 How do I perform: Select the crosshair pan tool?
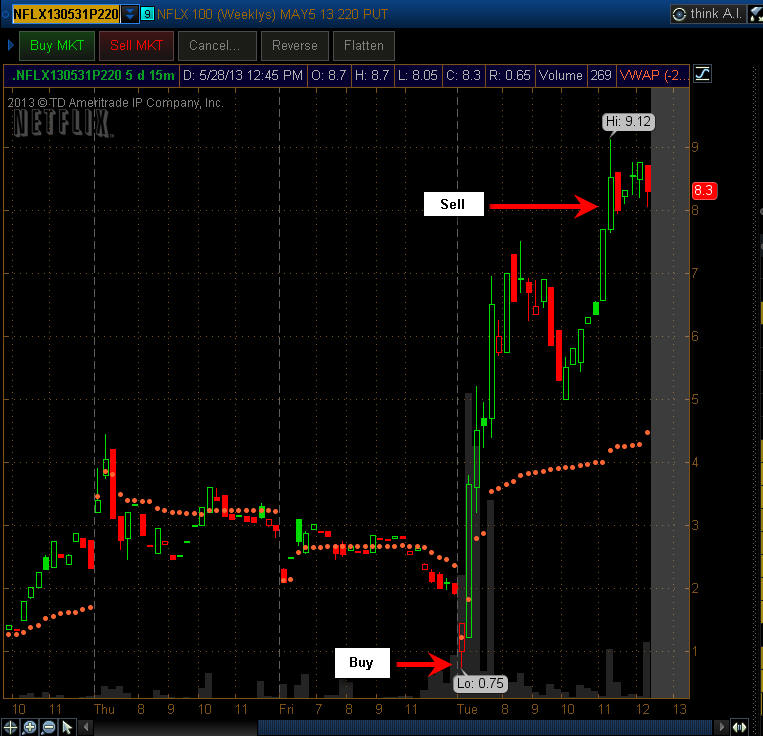[x=11, y=728]
